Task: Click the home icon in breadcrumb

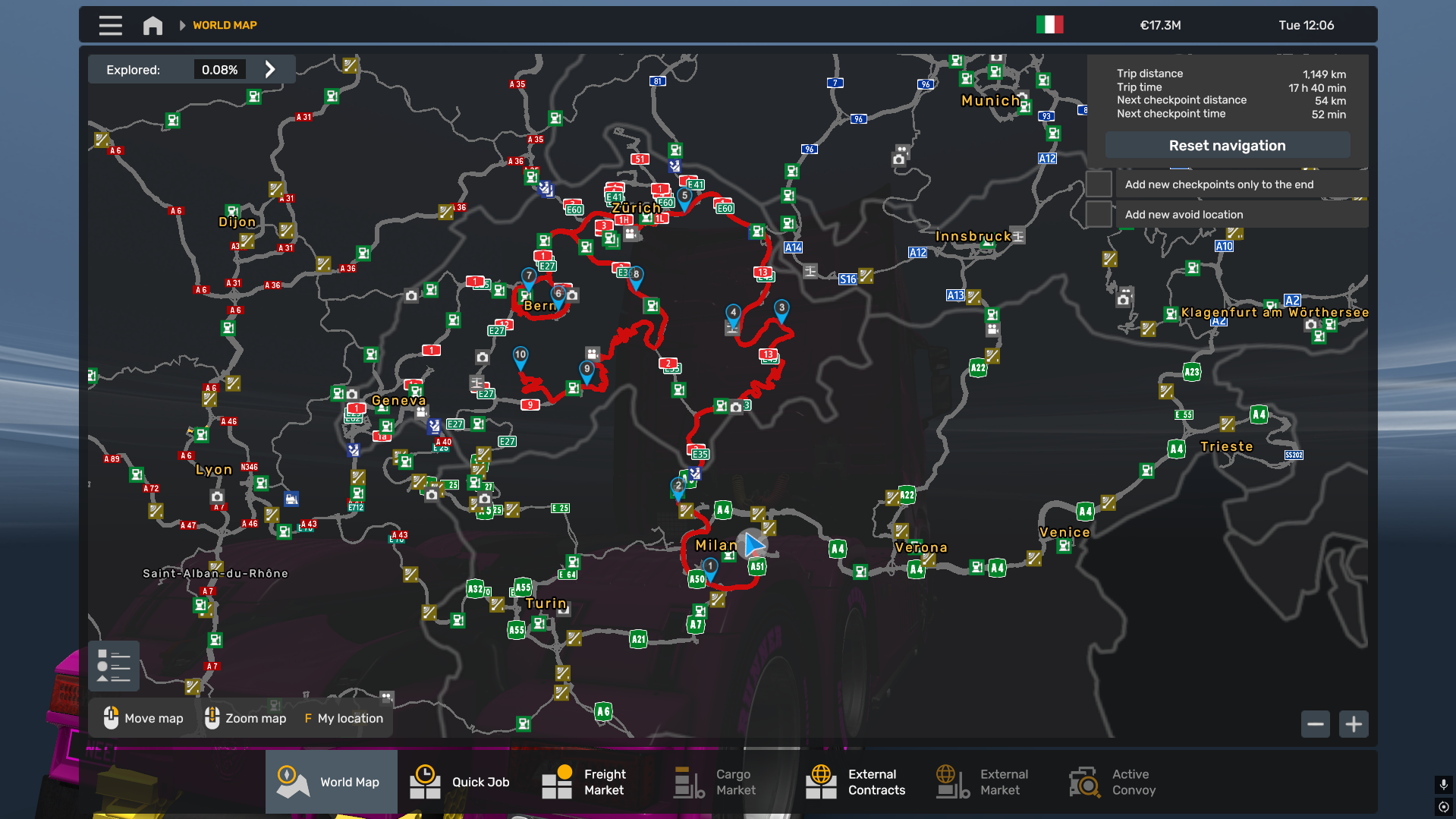Action: [x=153, y=25]
